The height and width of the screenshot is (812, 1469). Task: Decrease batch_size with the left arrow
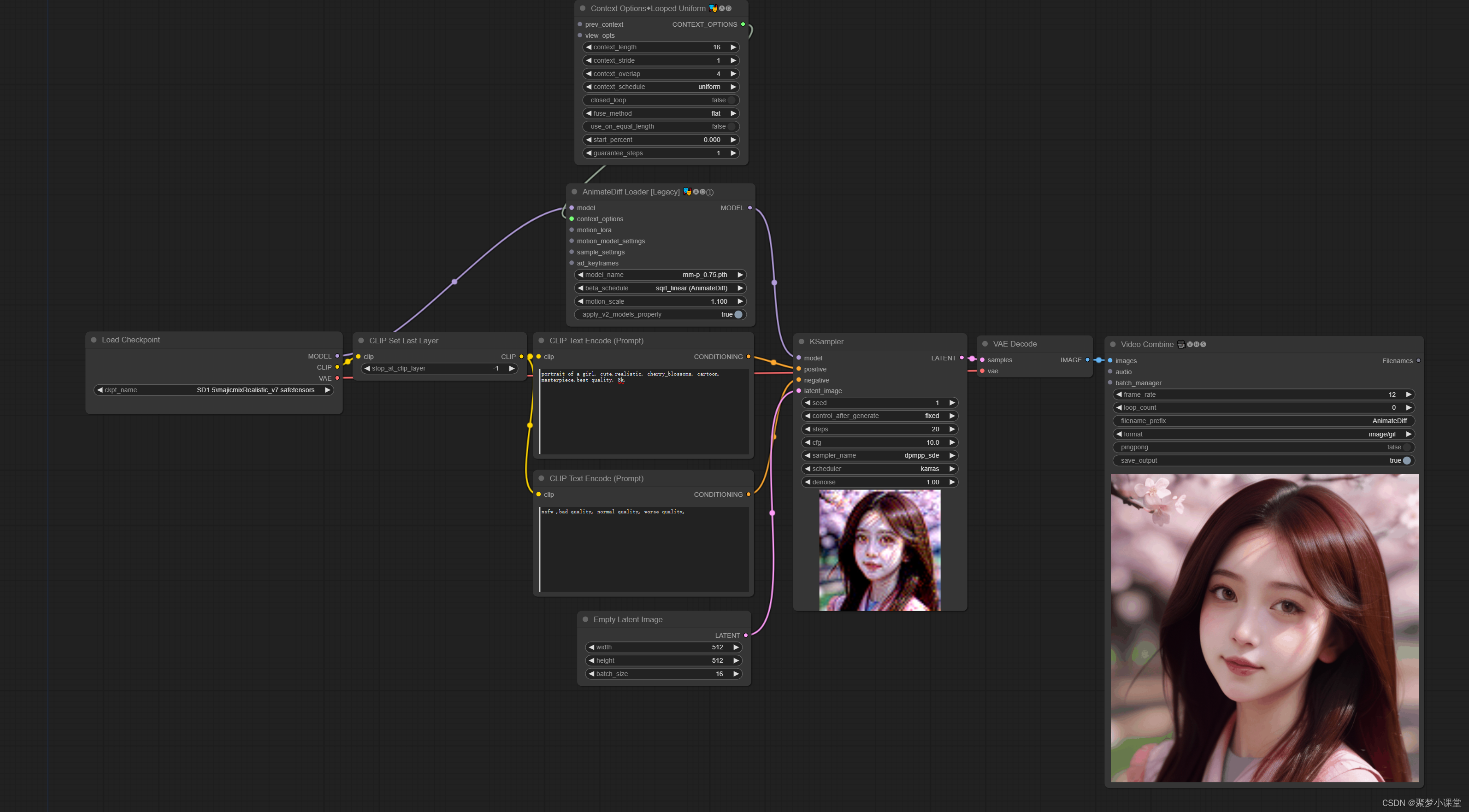[591, 674]
